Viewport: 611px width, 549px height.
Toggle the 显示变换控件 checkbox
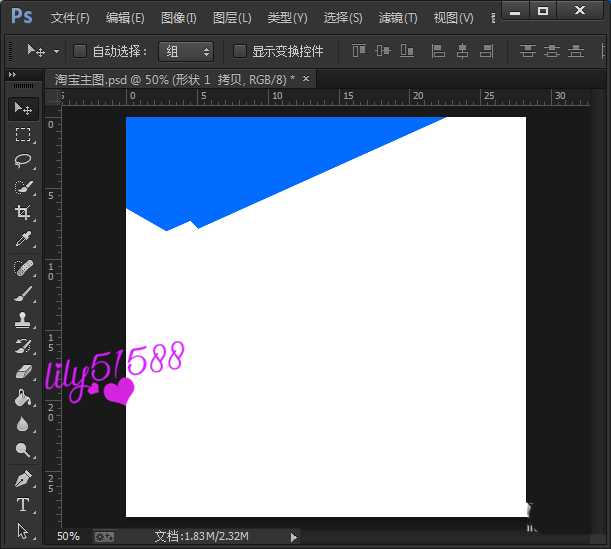tap(240, 51)
